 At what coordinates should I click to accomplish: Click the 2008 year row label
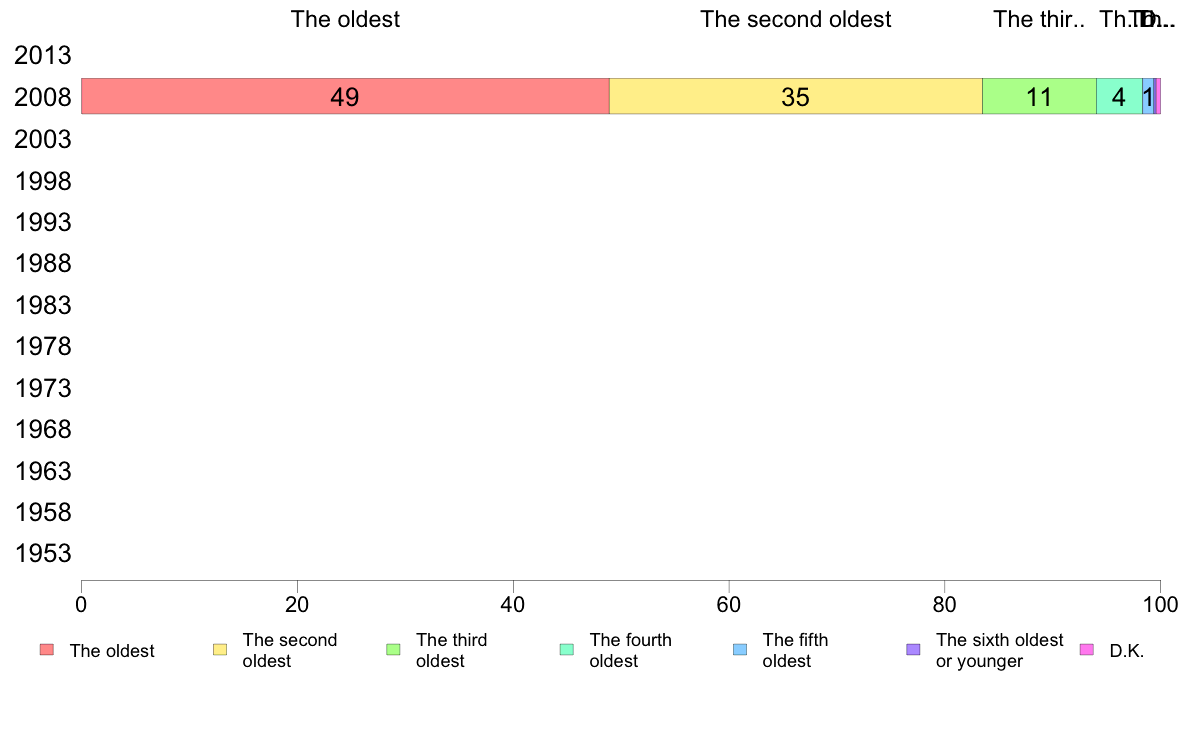[x=43, y=97]
